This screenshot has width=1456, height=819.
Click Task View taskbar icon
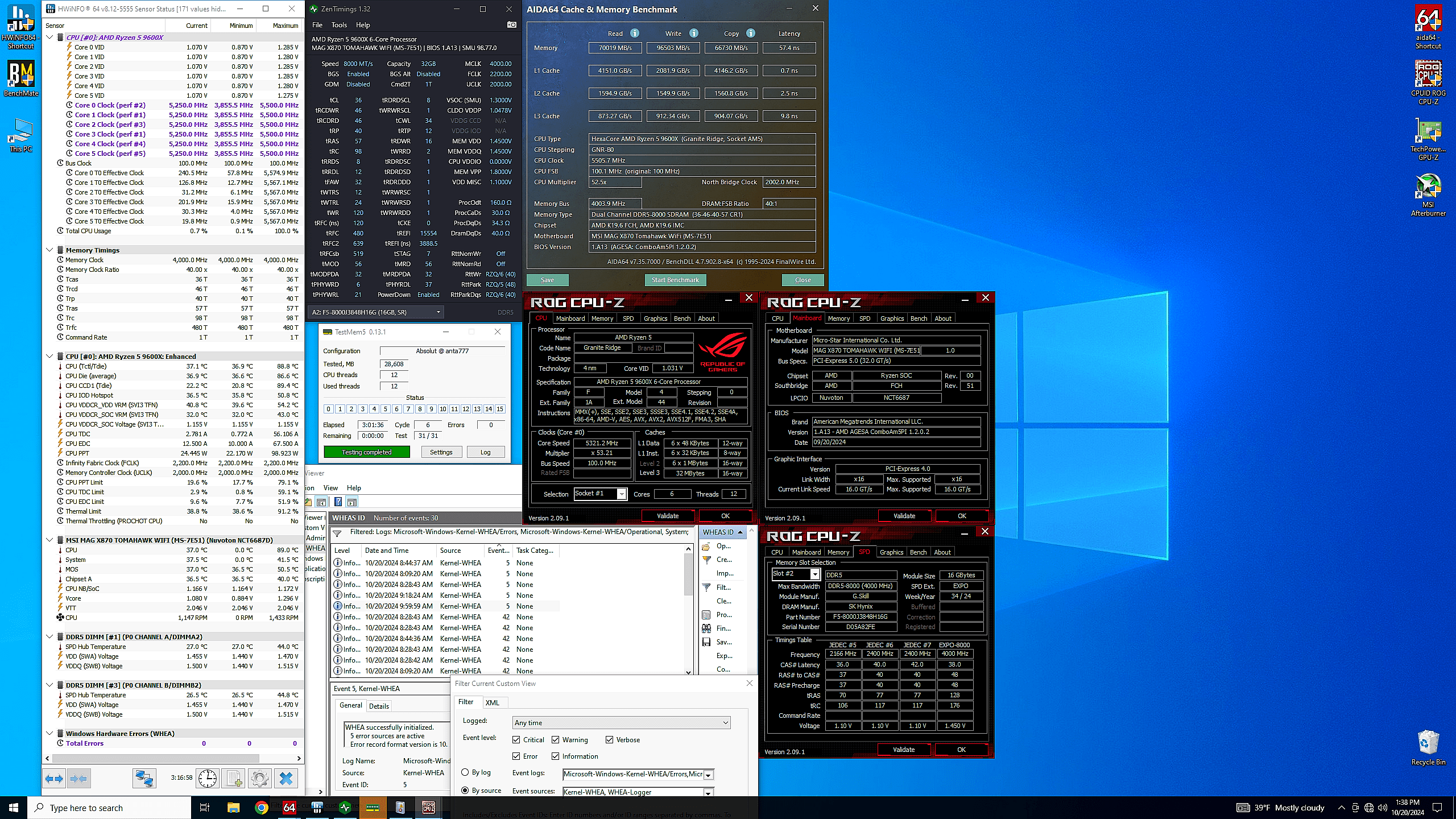point(205,808)
